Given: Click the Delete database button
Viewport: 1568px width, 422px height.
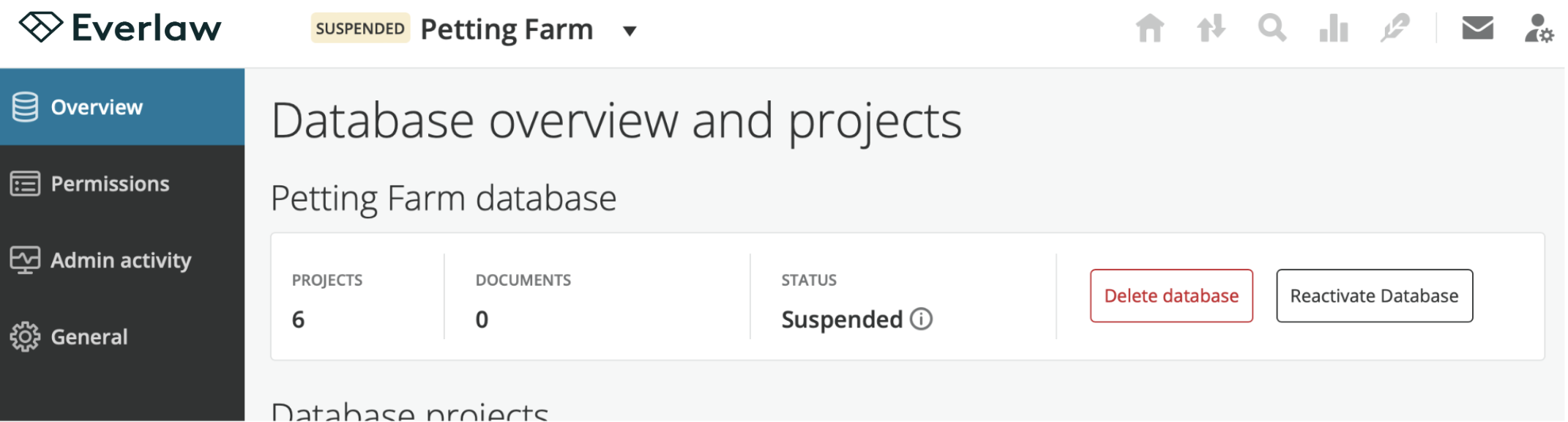Looking at the screenshot, I should coord(1171,296).
